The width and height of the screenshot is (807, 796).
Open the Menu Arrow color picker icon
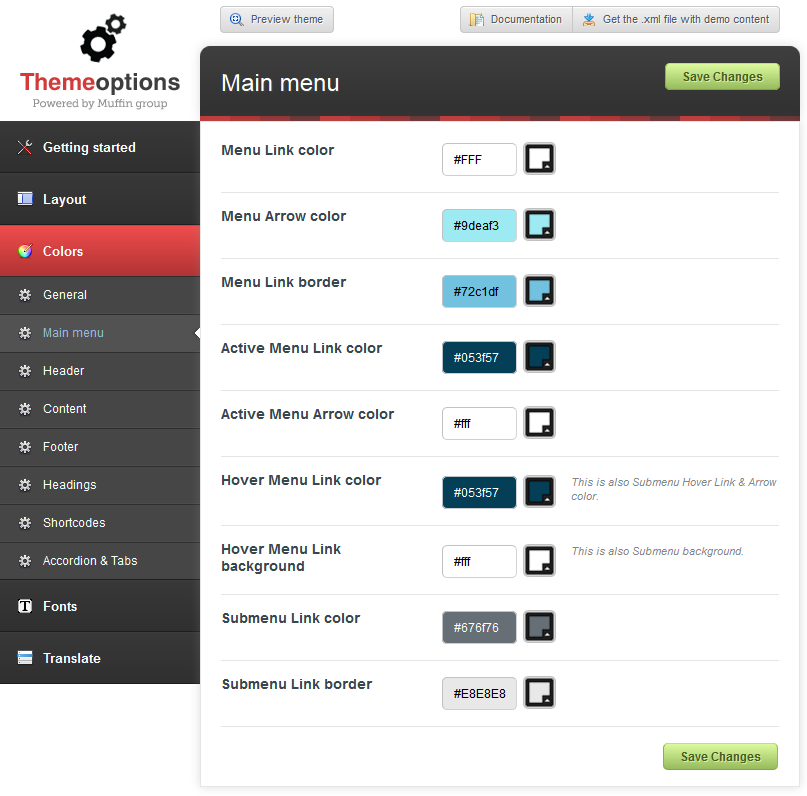pos(540,225)
